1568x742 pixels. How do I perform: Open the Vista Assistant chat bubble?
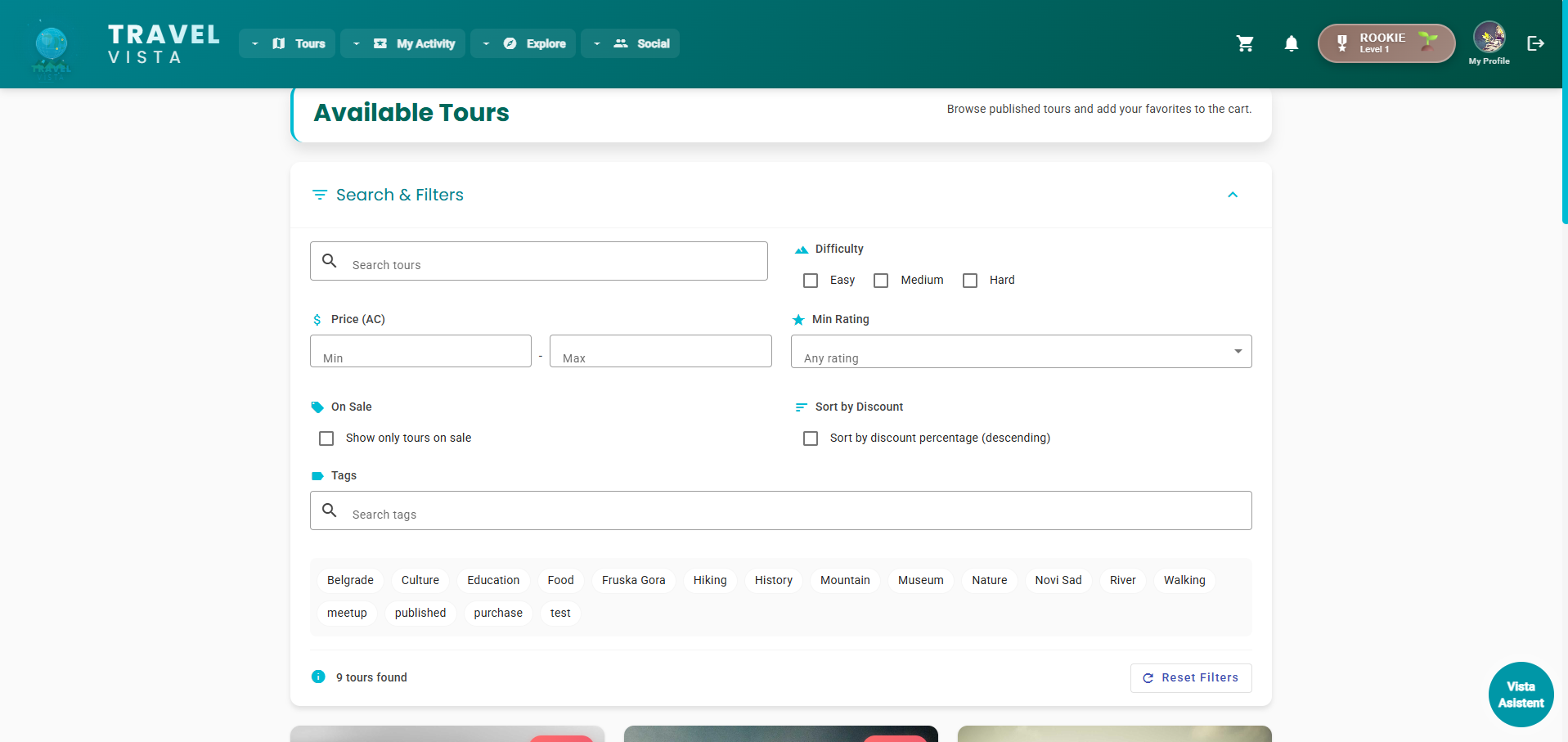pos(1521,694)
